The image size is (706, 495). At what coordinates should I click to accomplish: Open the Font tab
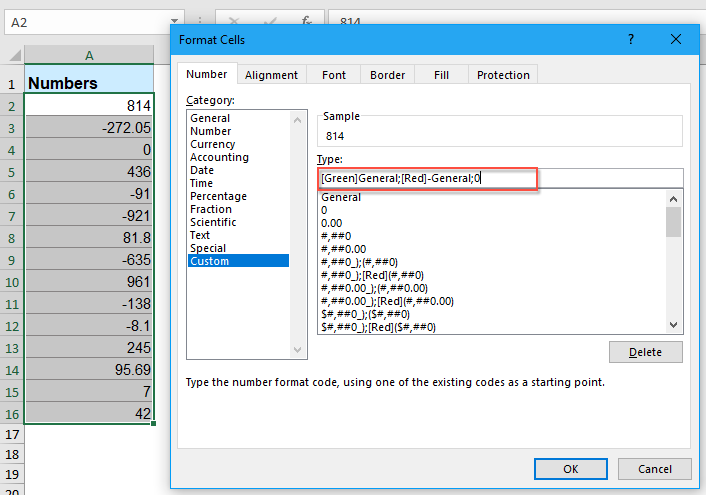[x=334, y=75]
